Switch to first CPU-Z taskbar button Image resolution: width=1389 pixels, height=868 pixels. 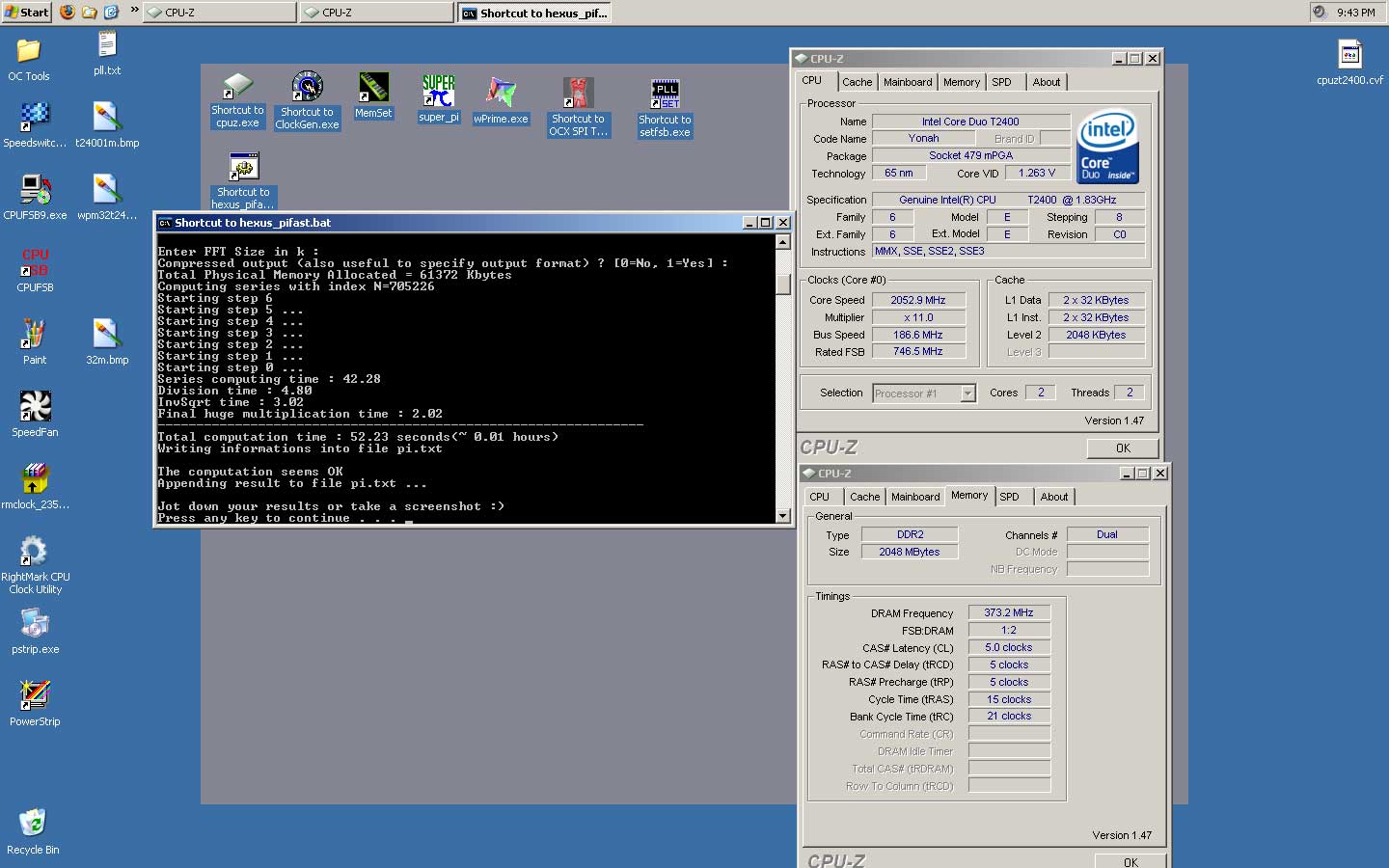click(x=221, y=13)
